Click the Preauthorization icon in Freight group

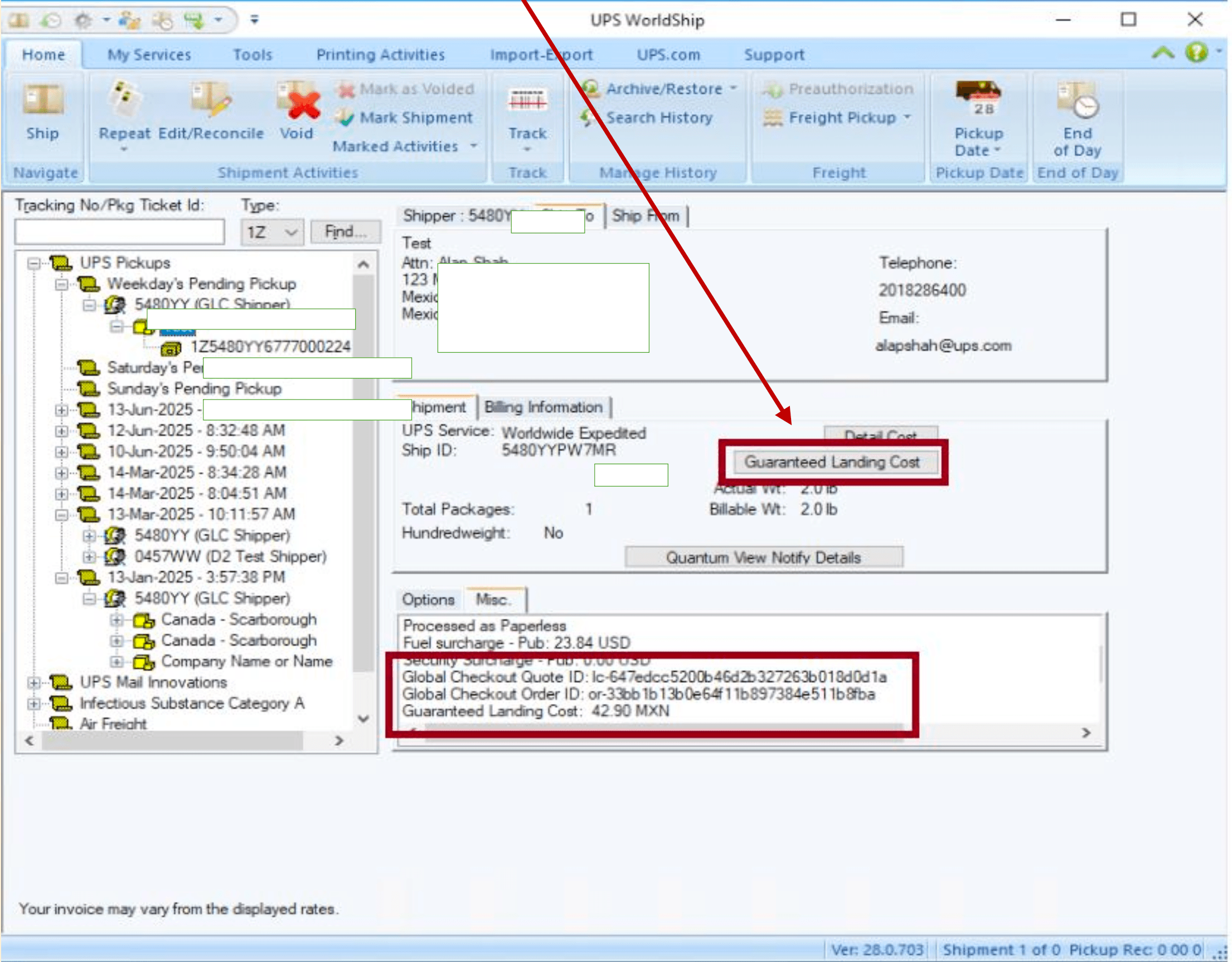773,89
